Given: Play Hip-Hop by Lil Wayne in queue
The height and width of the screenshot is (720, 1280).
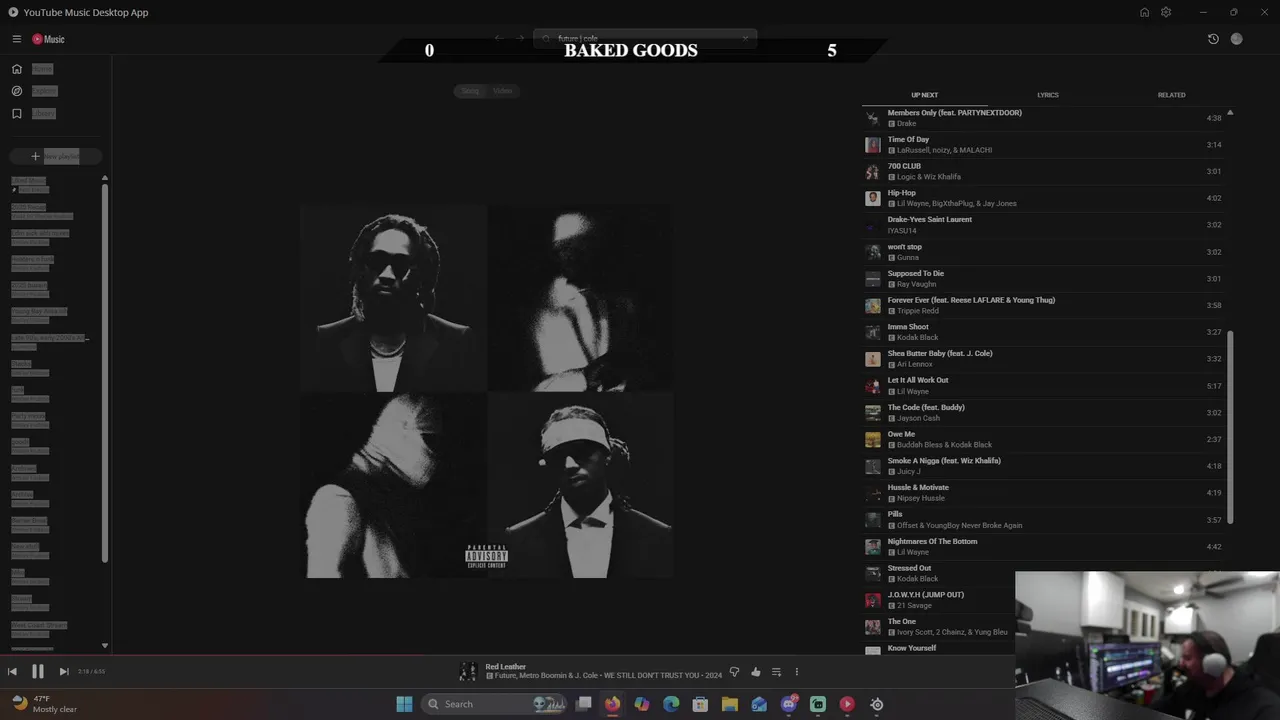Looking at the screenshot, I should point(1045,198).
